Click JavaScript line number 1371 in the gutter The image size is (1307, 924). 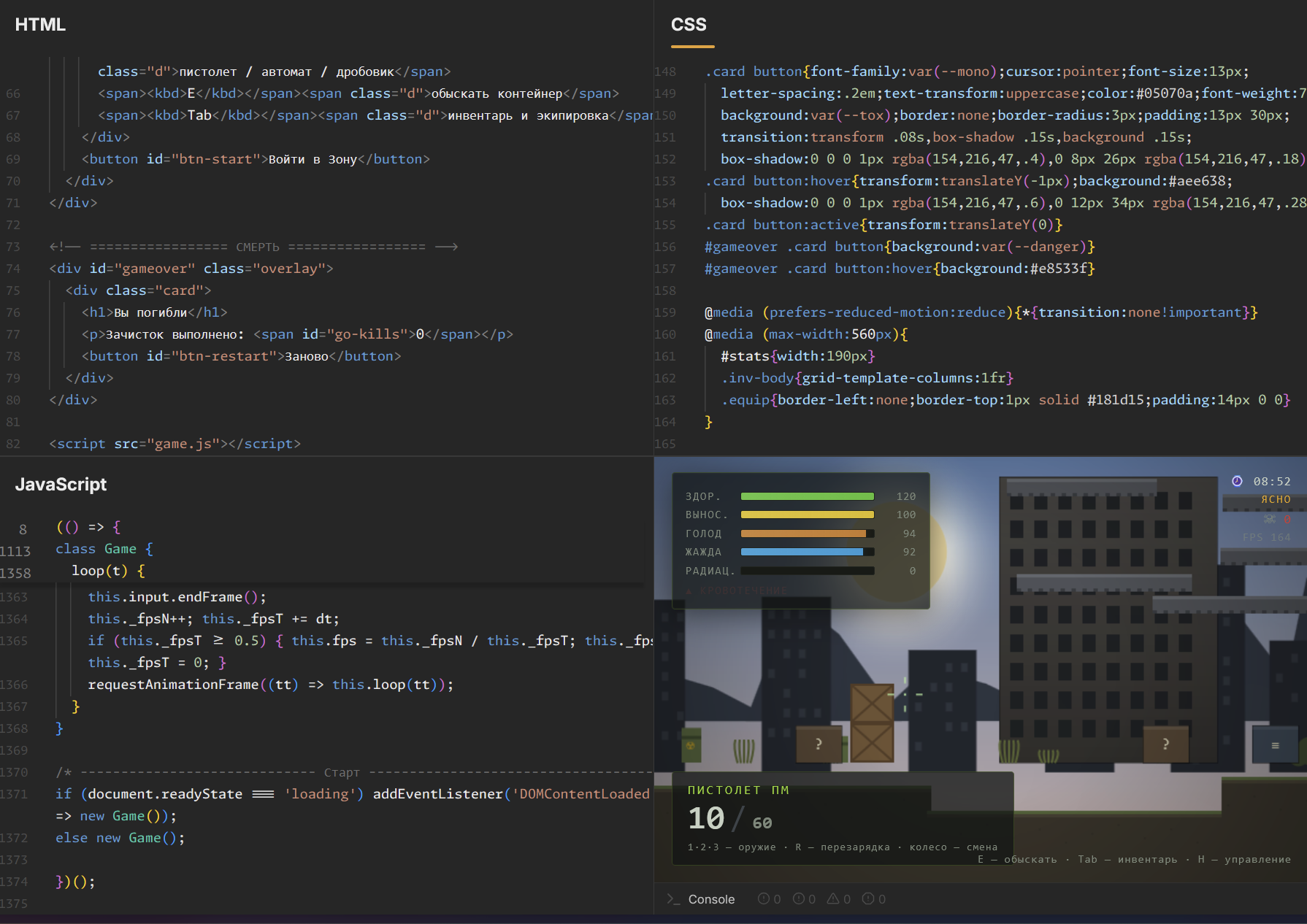[14, 794]
